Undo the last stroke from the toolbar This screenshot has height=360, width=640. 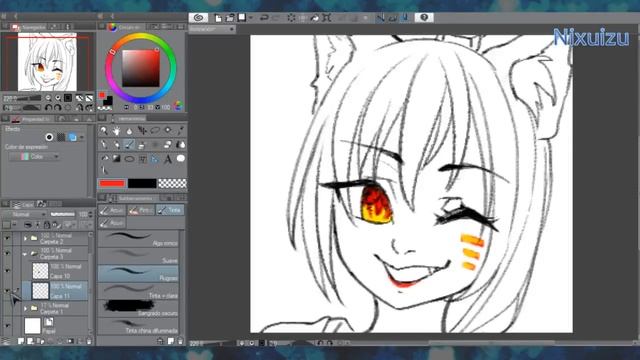[264, 18]
